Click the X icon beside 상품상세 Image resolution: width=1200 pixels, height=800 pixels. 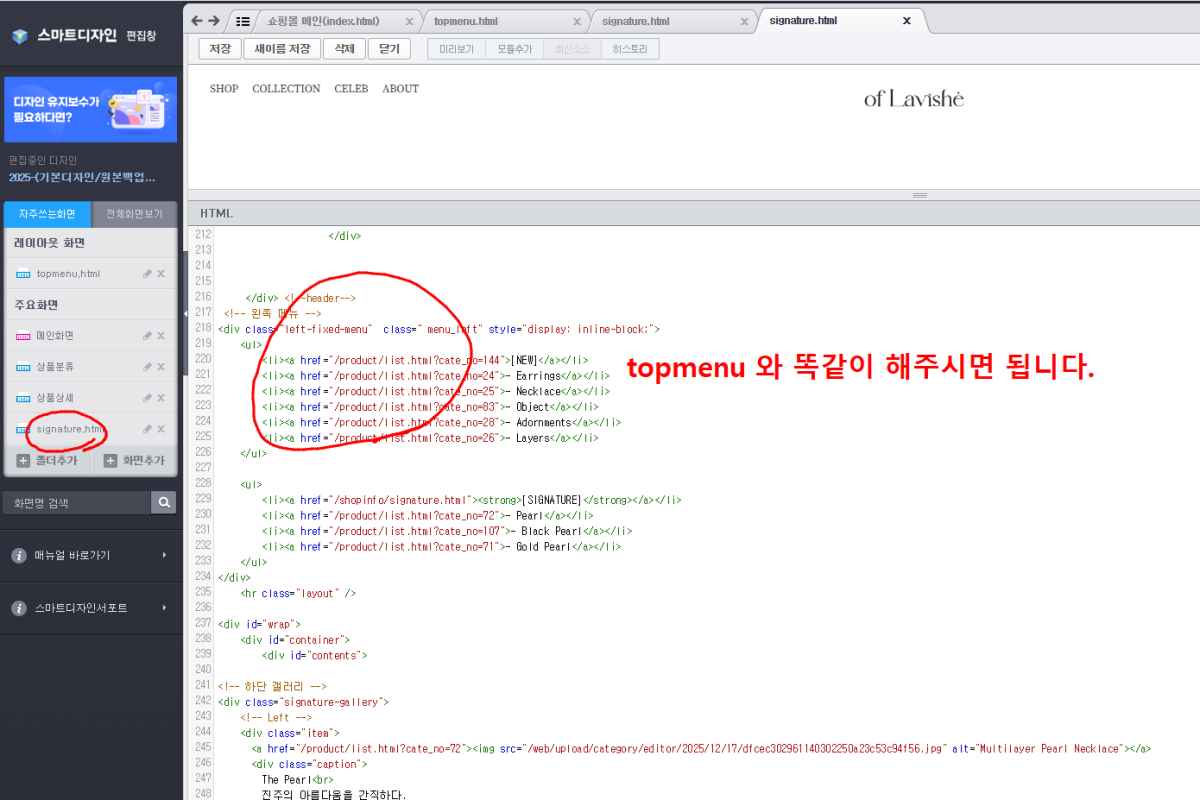pyautogui.click(x=161, y=398)
